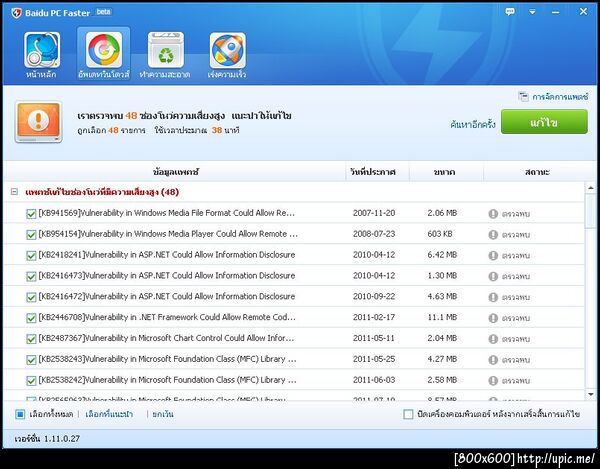Open the feedback speech bubble icon
Viewport: 600px width, 469px height.
(x=510, y=12)
